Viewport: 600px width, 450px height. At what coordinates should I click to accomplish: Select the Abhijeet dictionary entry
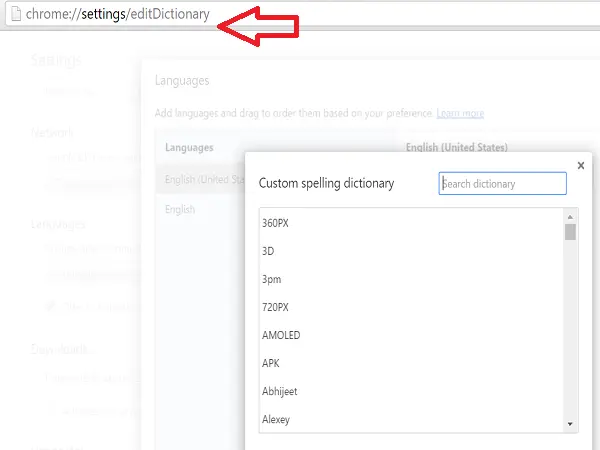pos(411,391)
